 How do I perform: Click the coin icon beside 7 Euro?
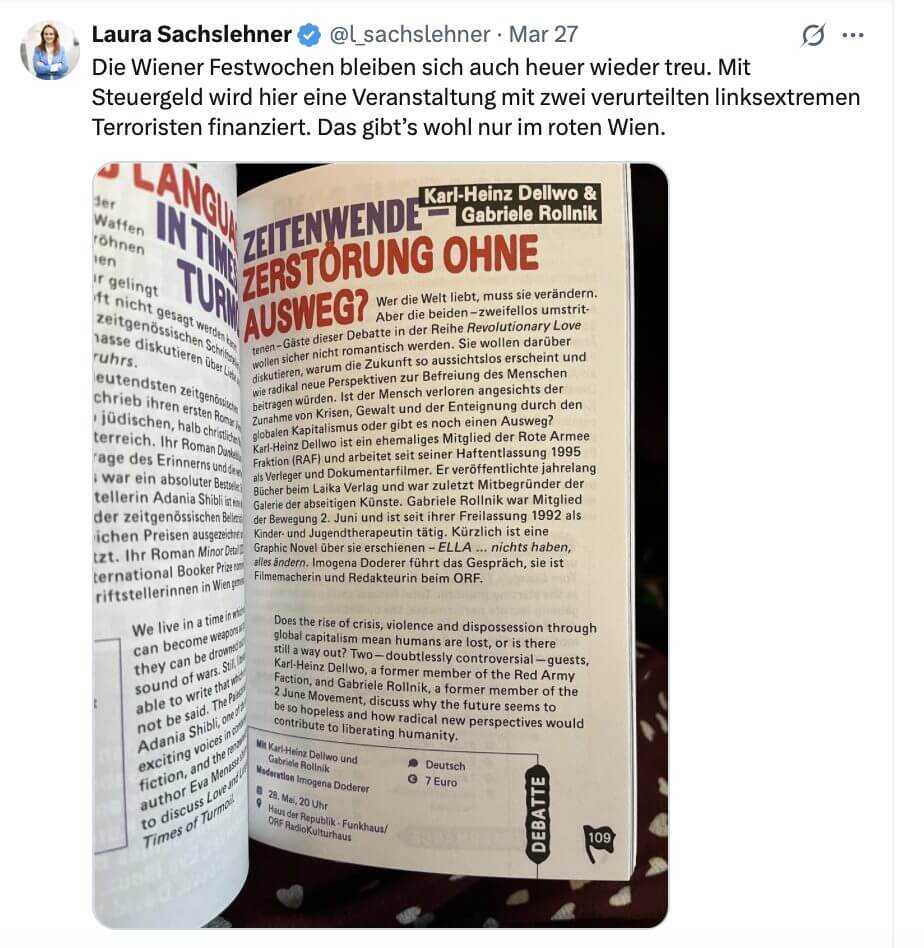coord(413,779)
